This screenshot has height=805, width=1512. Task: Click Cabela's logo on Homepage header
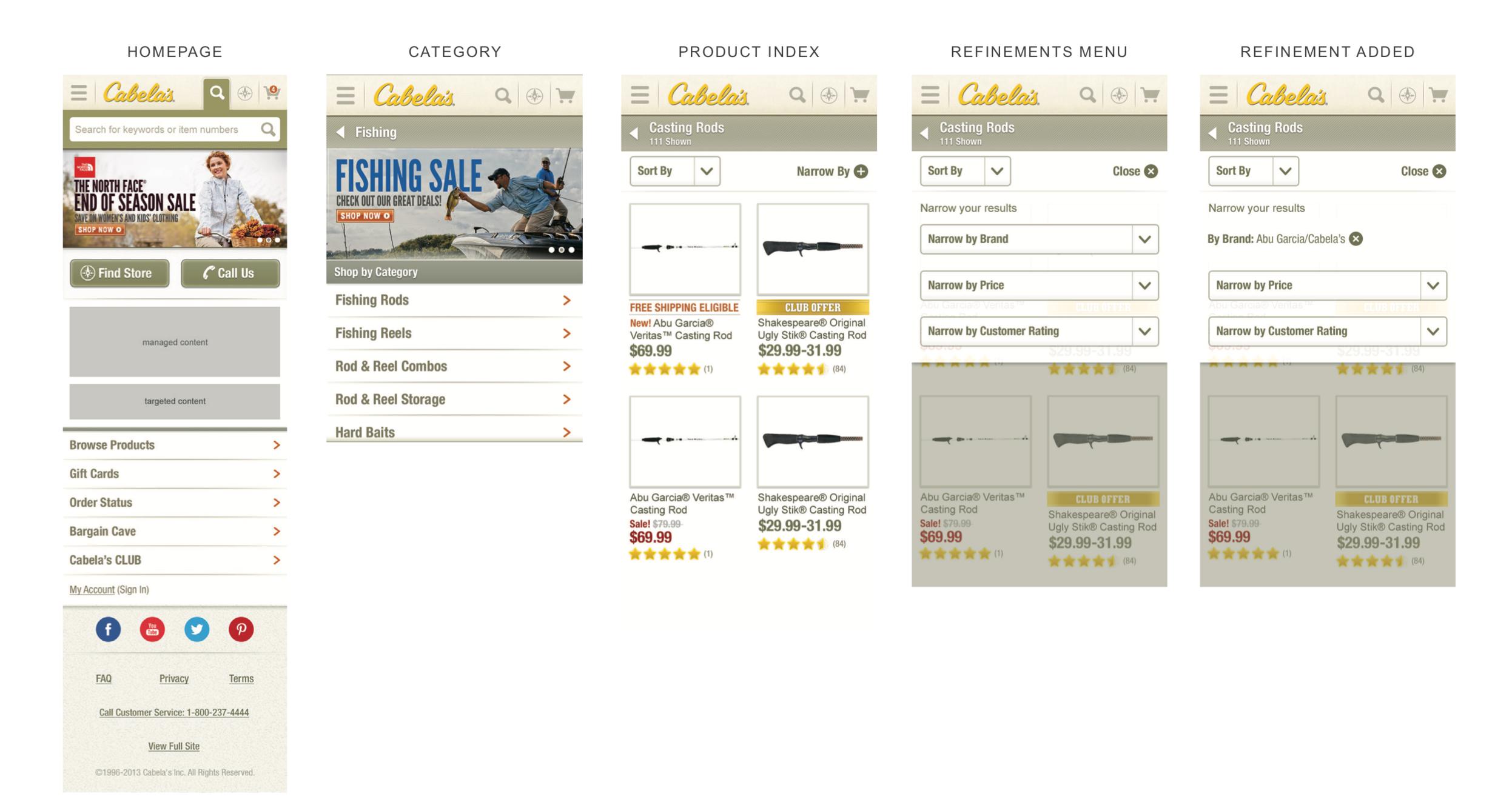[139, 93]
